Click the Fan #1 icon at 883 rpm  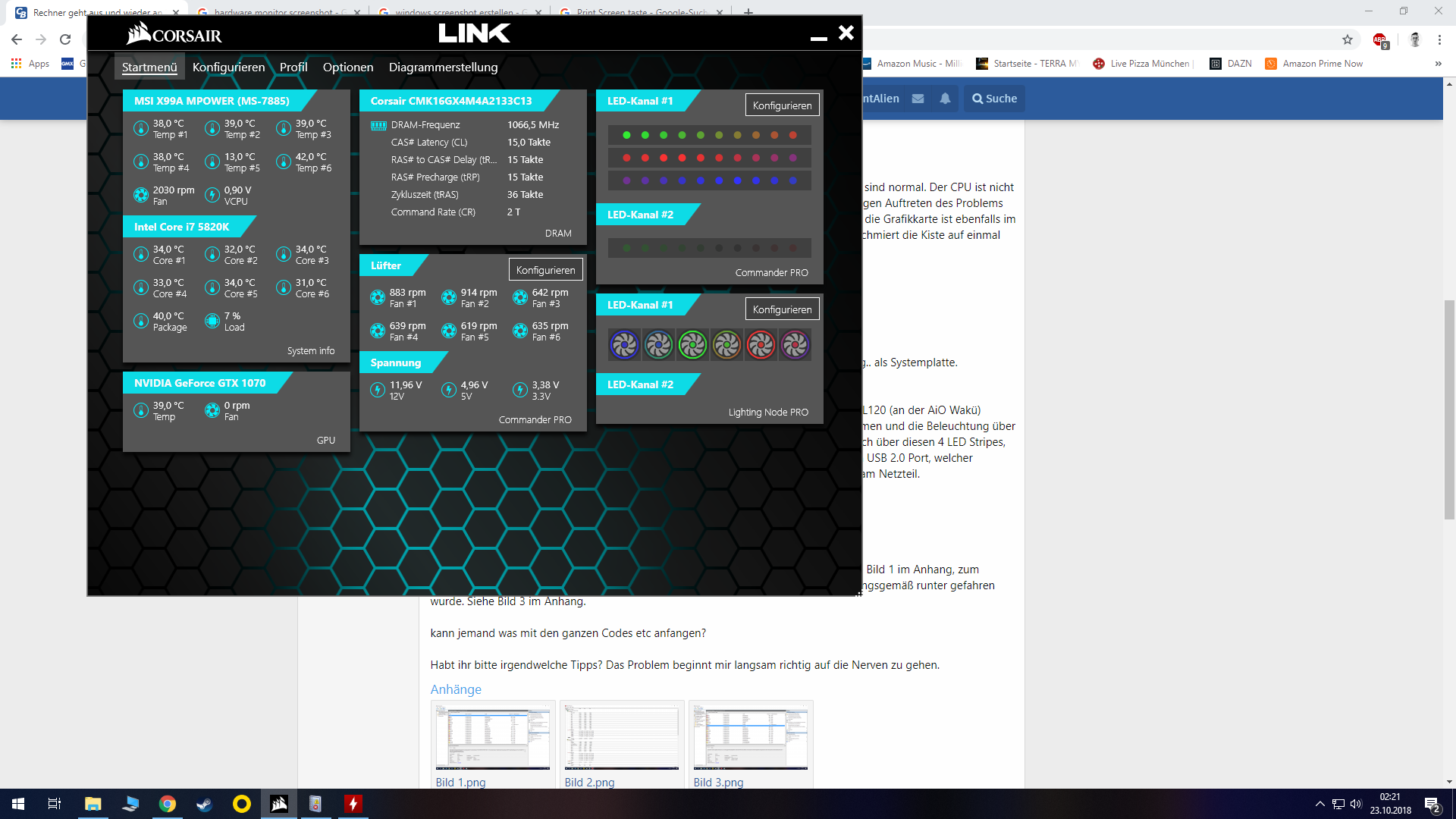(378, 297)
